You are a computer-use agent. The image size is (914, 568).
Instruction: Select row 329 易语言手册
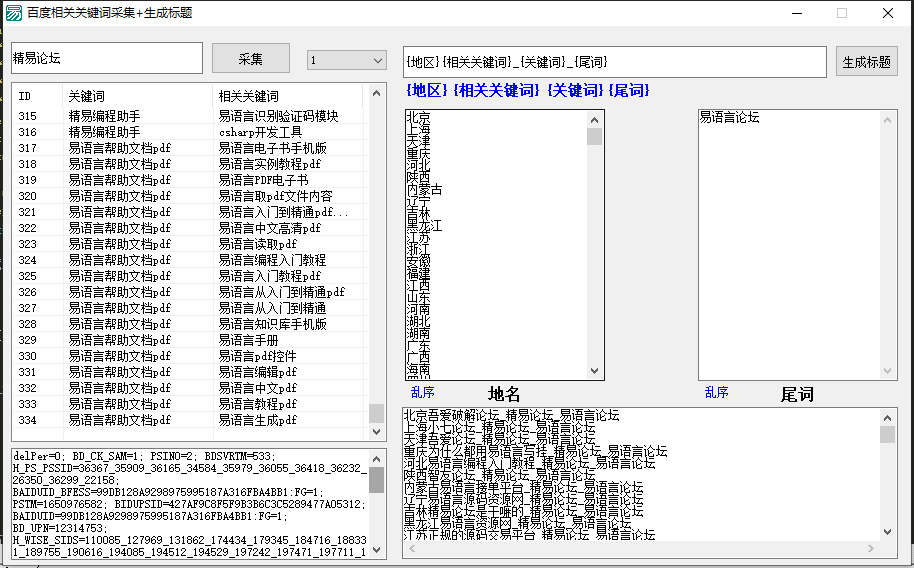click(x=190, y=340)
